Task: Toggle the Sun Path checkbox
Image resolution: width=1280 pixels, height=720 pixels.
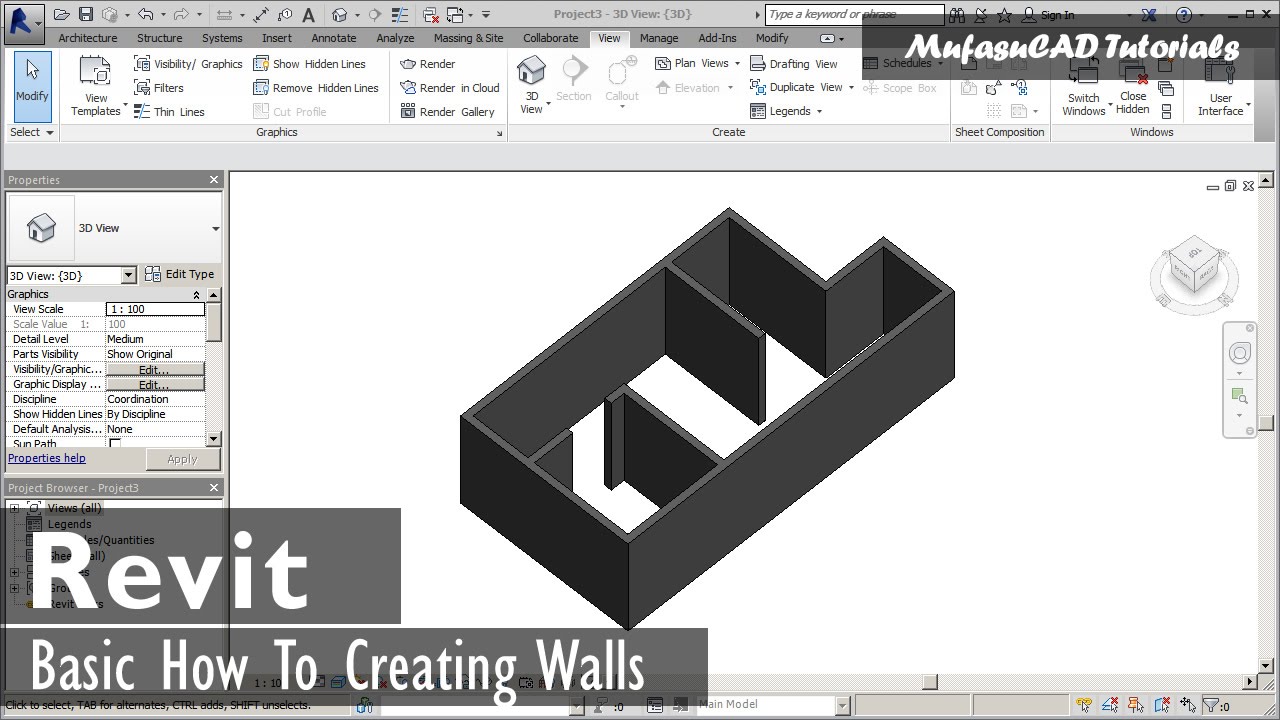Action: point(115,443)
